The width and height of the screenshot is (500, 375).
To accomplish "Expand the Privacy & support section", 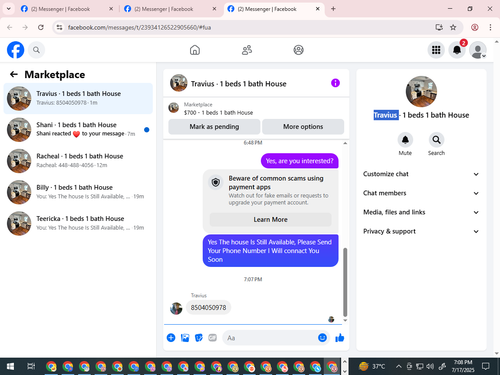I will pyautogui.click(x=421, y=231).
